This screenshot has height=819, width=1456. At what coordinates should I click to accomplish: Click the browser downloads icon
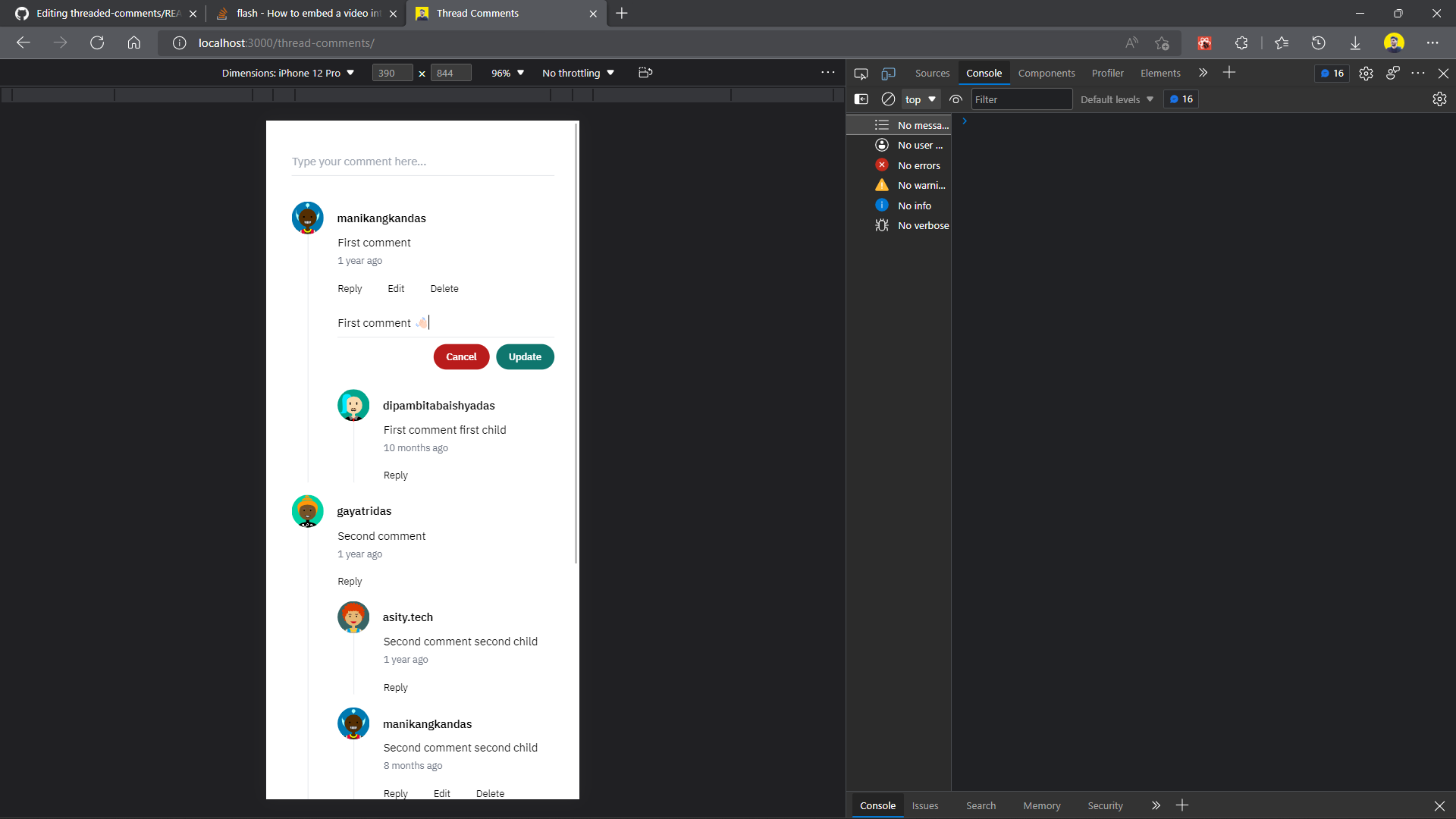(x=1355, y=43)
